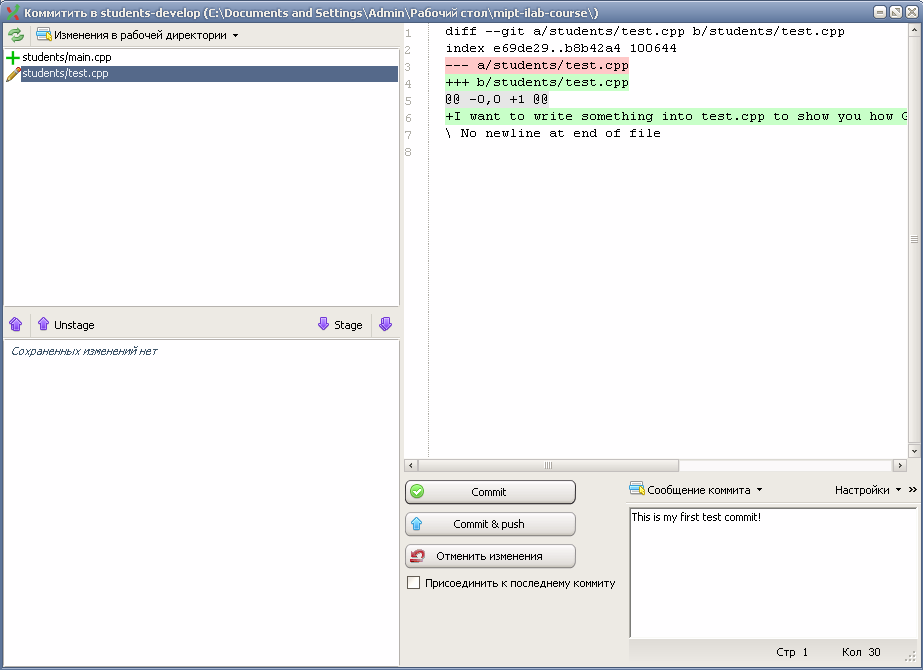
Task: Open the 'Настройки' dropdown menu
Action: point(867,490)
